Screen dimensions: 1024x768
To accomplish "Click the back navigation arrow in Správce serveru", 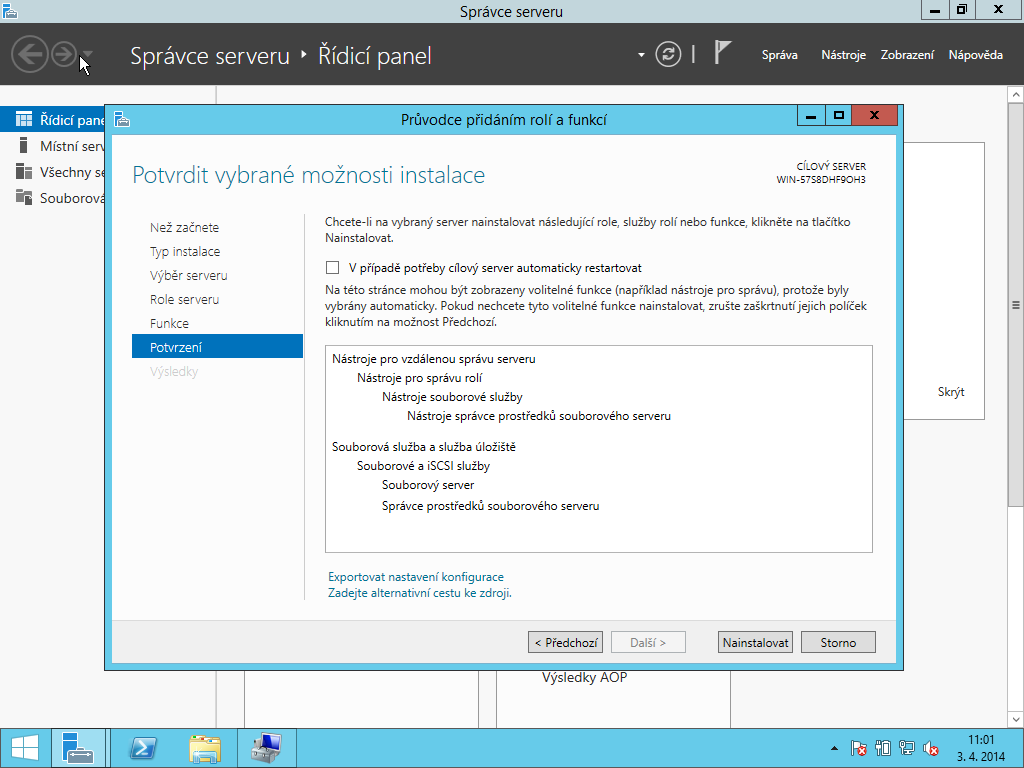I will tap(30, 54).
